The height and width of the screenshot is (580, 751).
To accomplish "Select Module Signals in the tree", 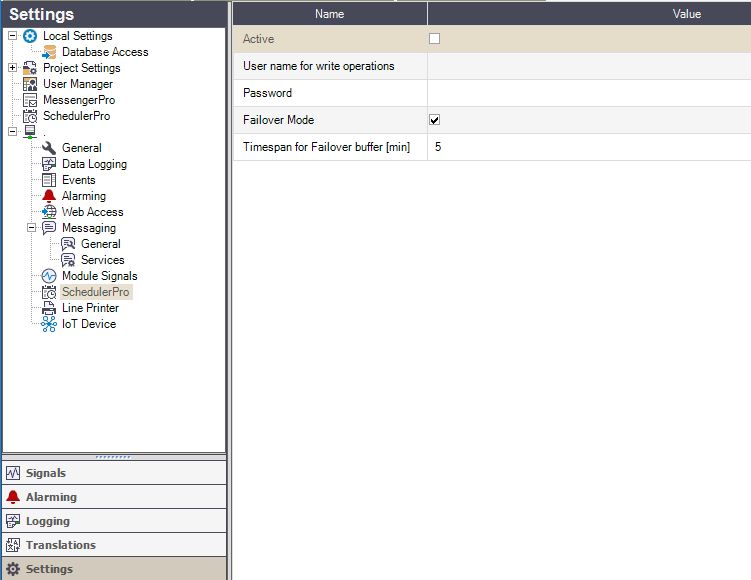I will 100,276.
